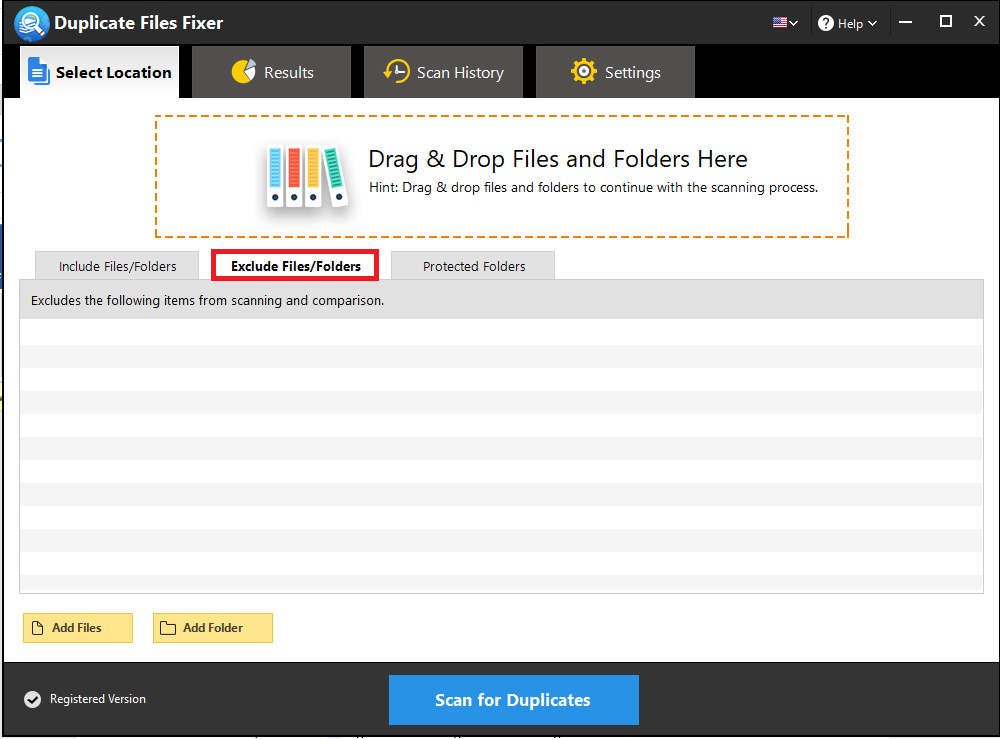The image size is (1000, 739).
Task: Maximize the Duplicate Files Fixer window
Action: click(x=946, y=22)
